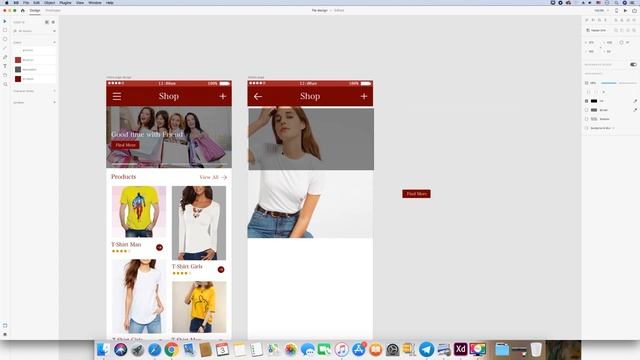The width and height of the screenshot is (640, 360).
Task: Click the Repeat Grid button
Action: click(x=596, y=30)
